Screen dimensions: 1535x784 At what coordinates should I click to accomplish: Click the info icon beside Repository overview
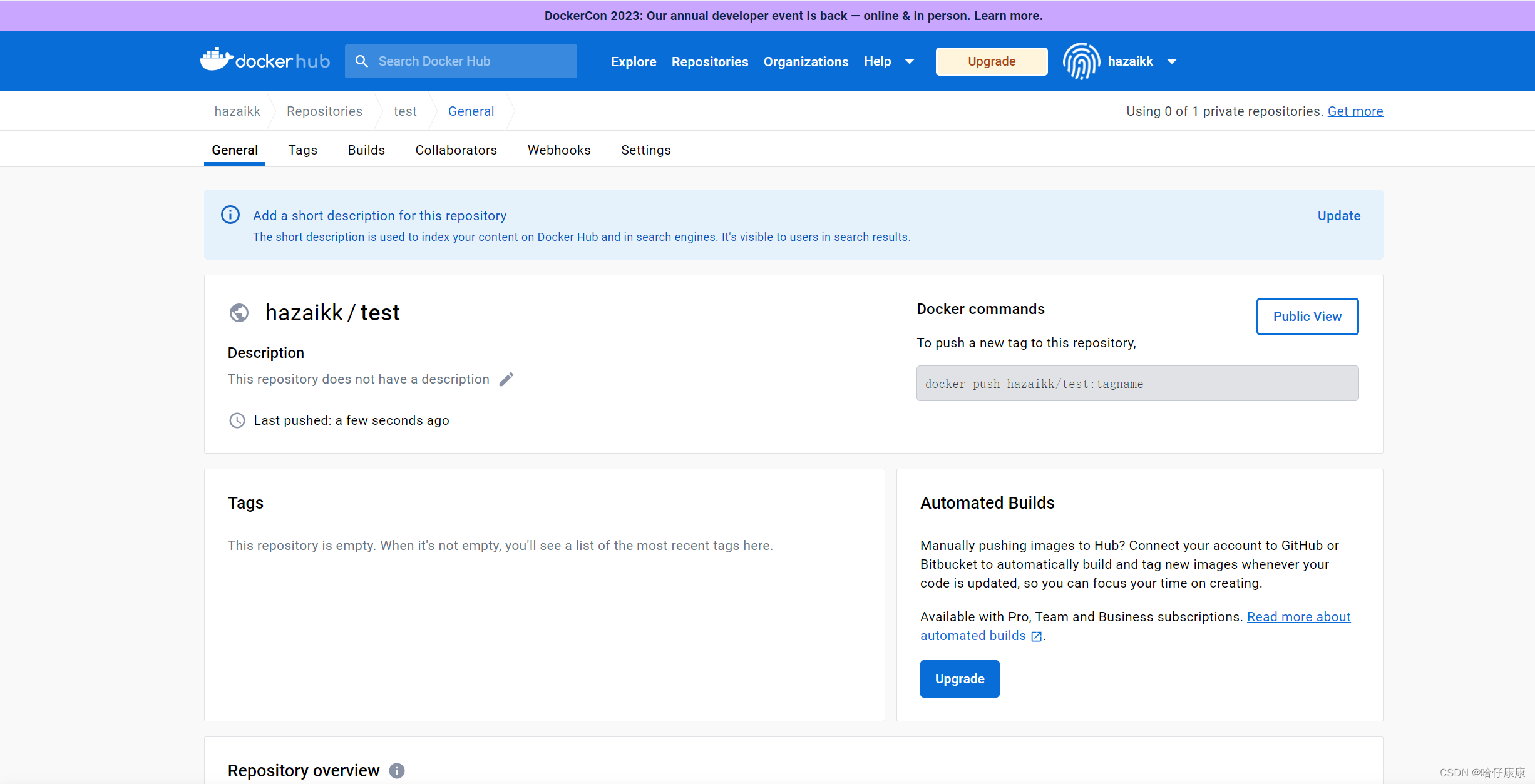click(397, 770)
